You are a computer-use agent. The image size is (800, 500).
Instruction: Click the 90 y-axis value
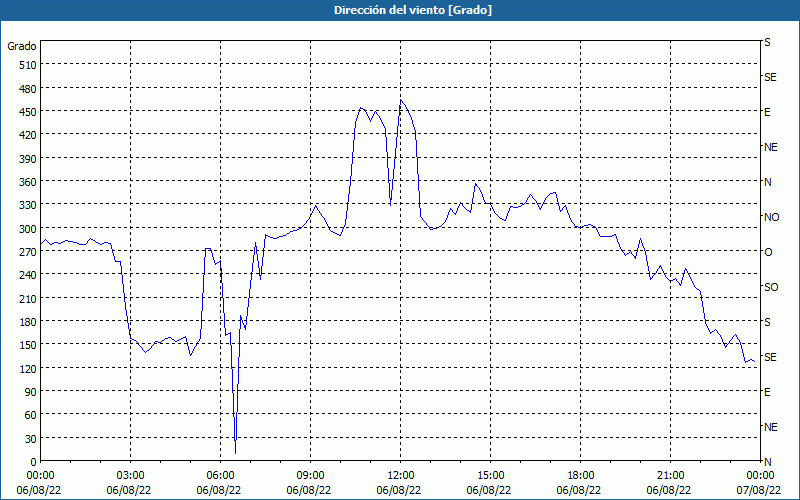pos(30,392)
